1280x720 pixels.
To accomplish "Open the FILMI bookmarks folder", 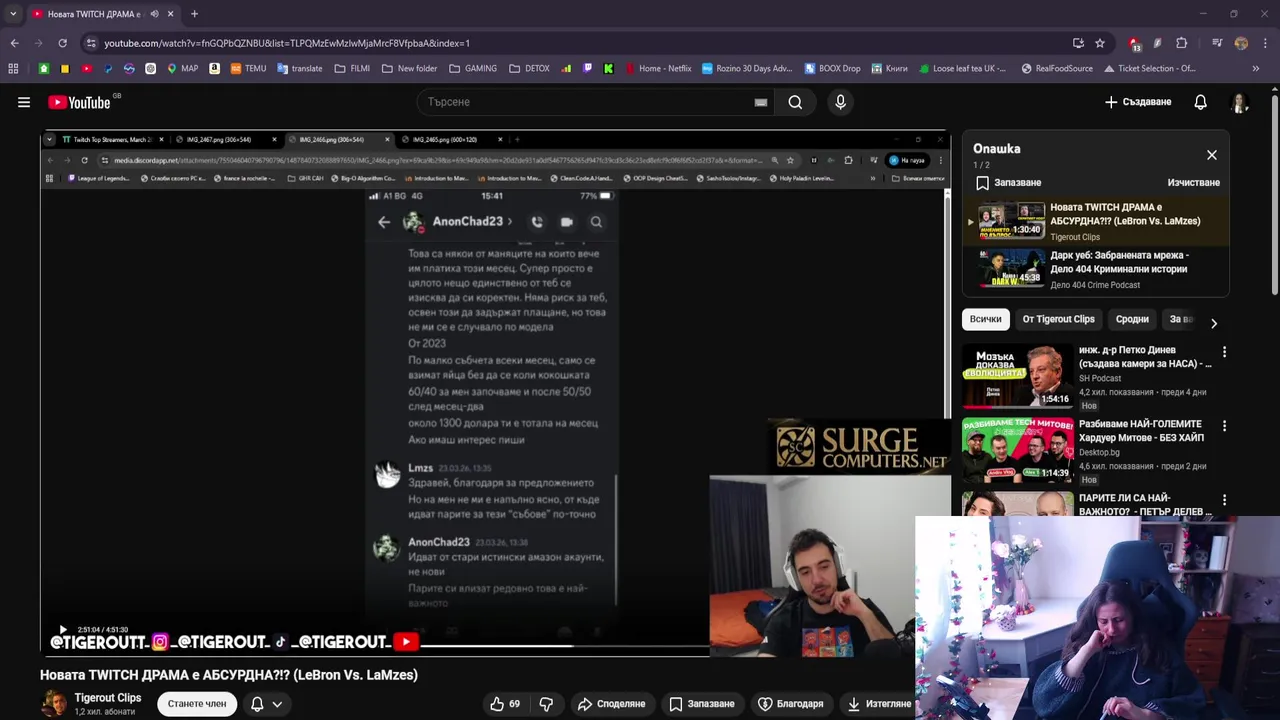I will 352,69.
